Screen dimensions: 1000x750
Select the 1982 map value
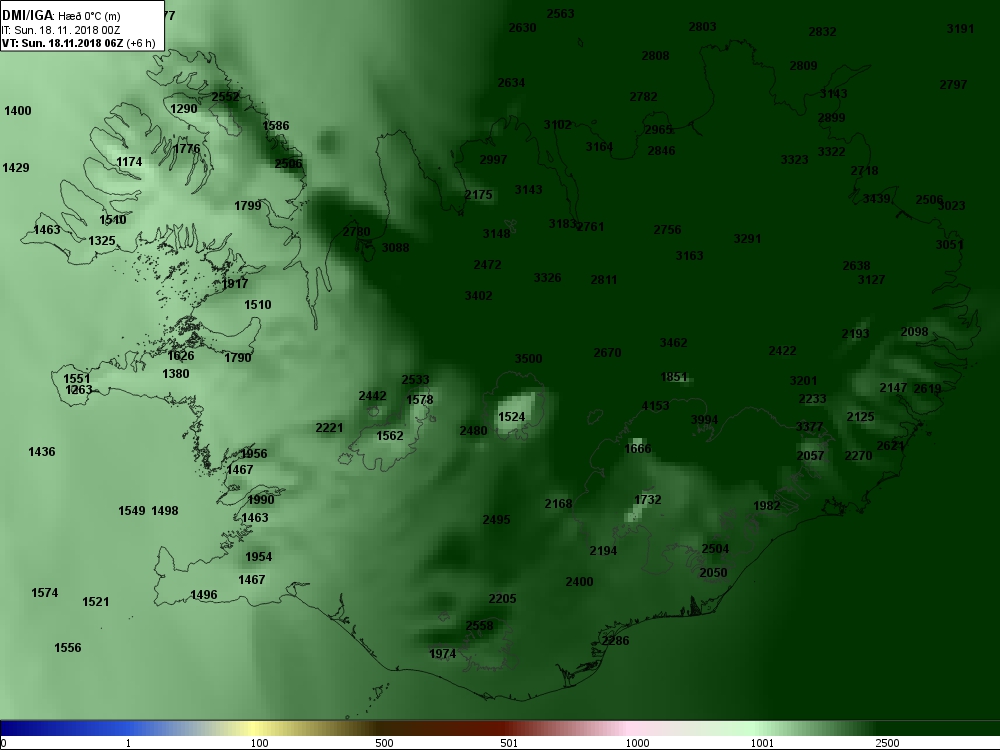click(767, 505)
